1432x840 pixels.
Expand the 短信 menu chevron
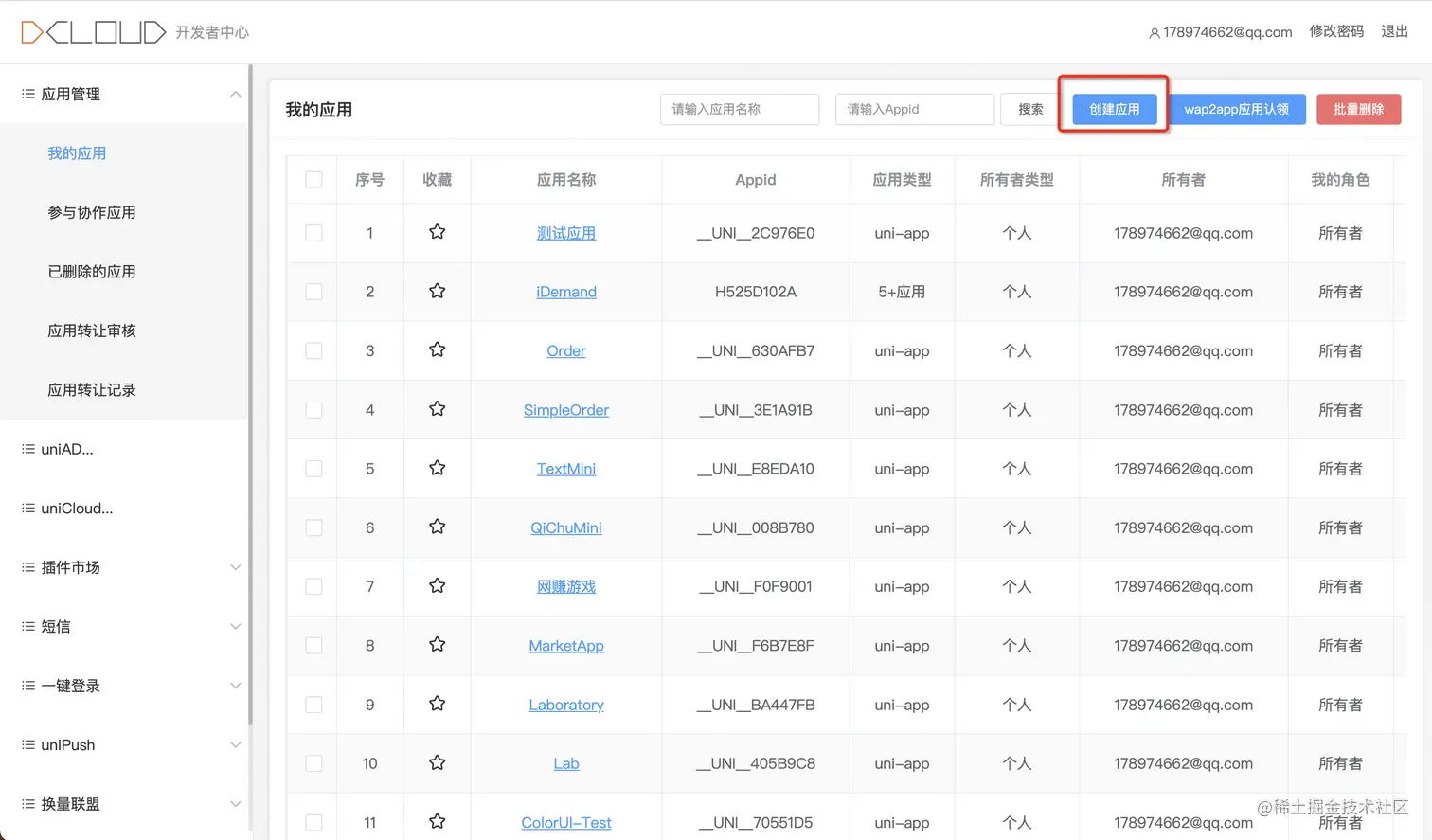(235, 626)
